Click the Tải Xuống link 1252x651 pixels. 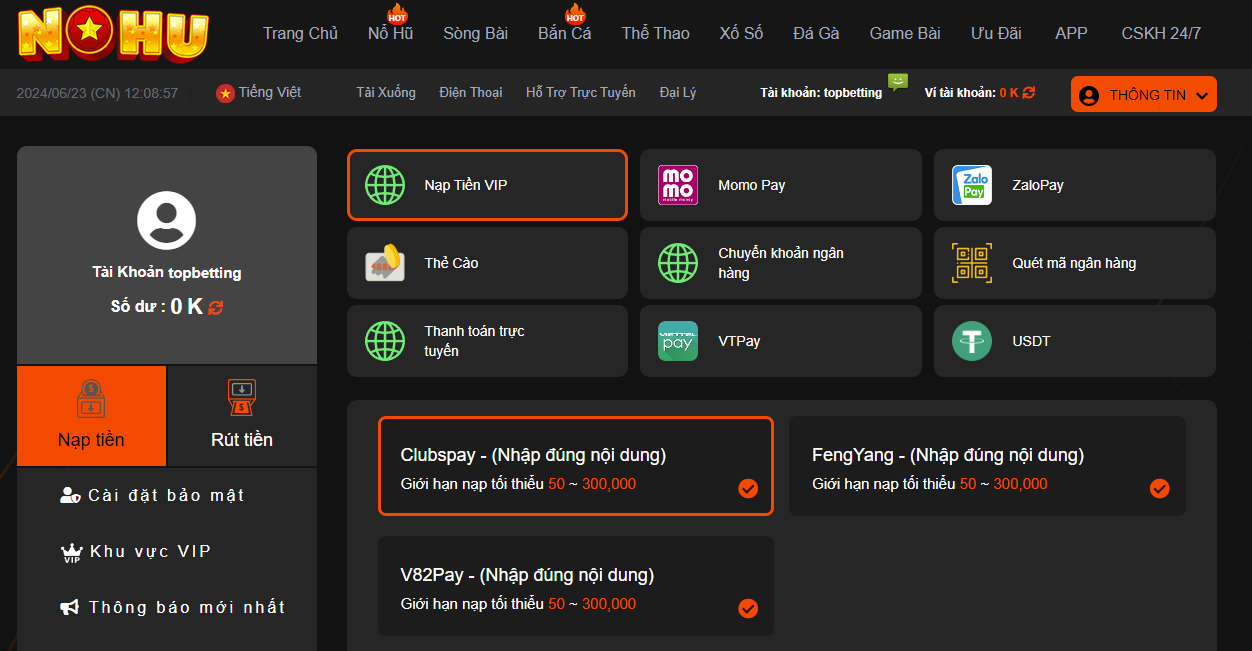point(386,93)
